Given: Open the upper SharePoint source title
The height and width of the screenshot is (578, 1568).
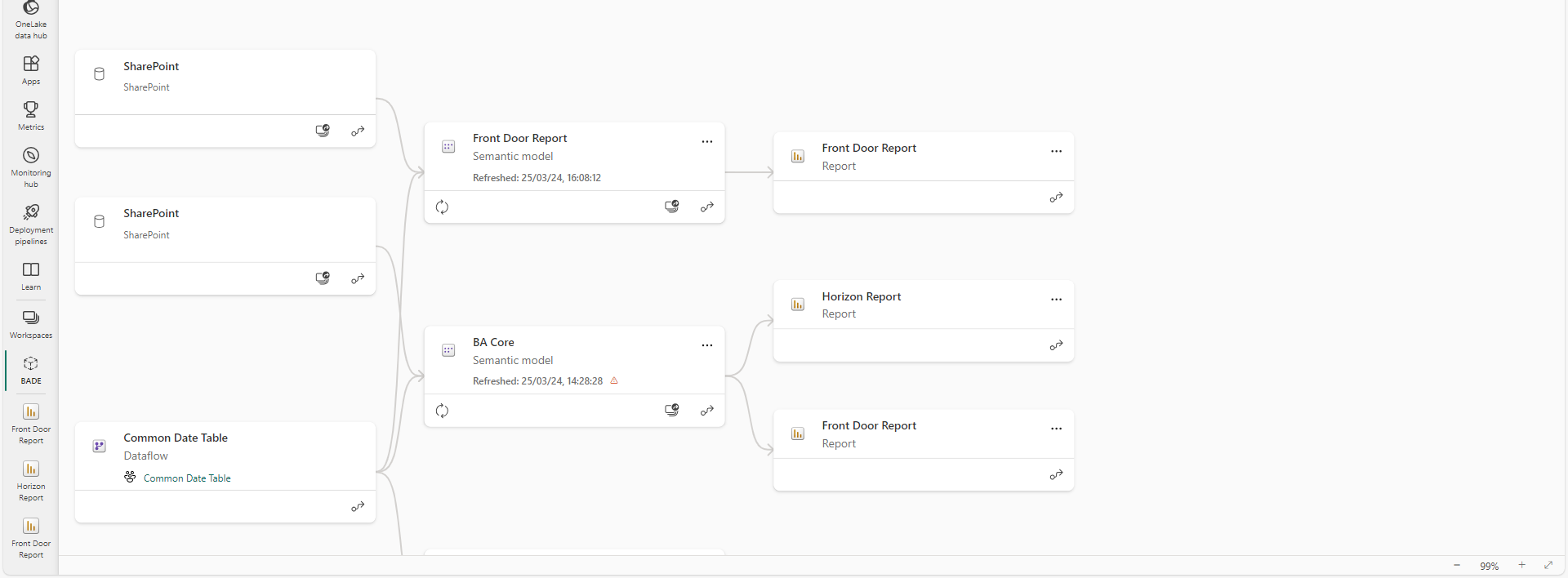Looking at the screenshot, I should [151, 66].
